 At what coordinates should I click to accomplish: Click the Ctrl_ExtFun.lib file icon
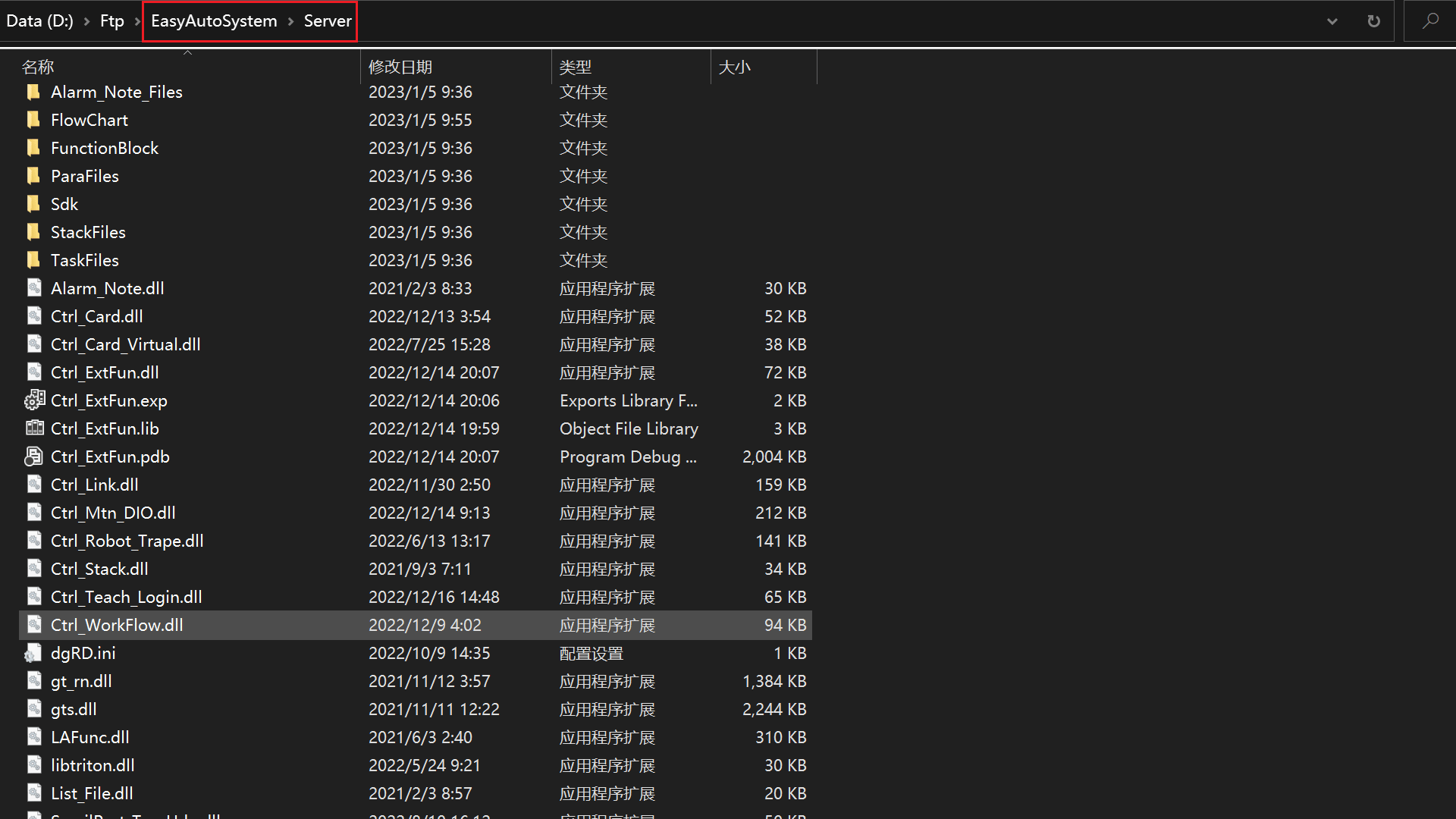point(34,428)
